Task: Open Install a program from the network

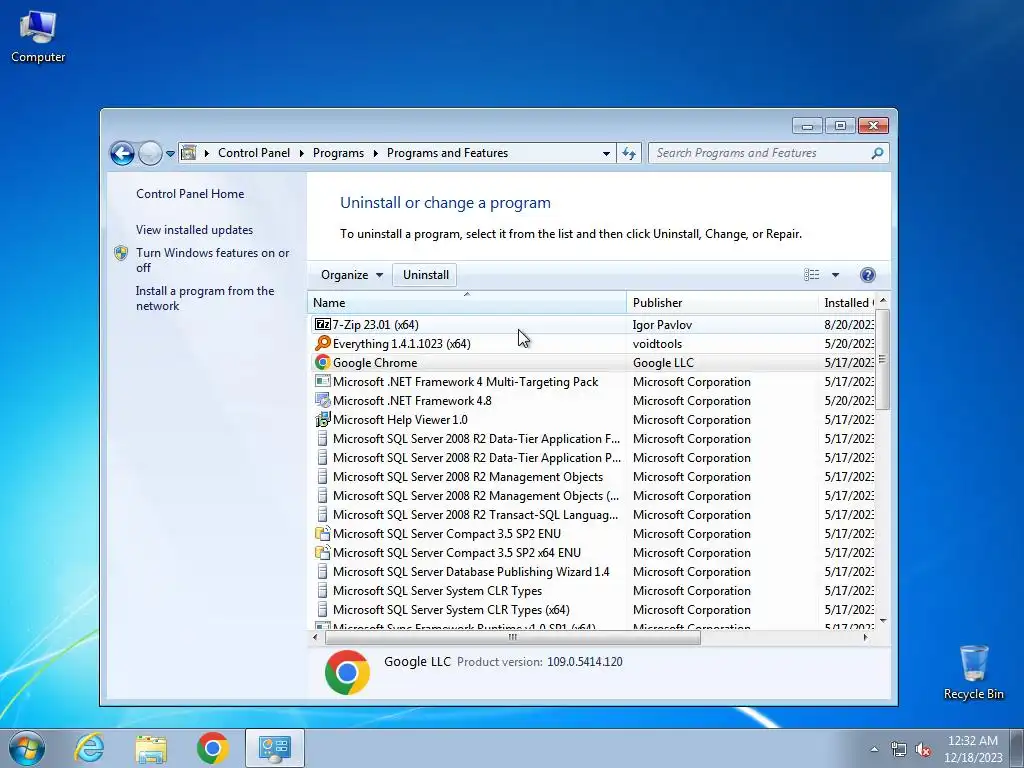Action: click(x=205, y=298)
